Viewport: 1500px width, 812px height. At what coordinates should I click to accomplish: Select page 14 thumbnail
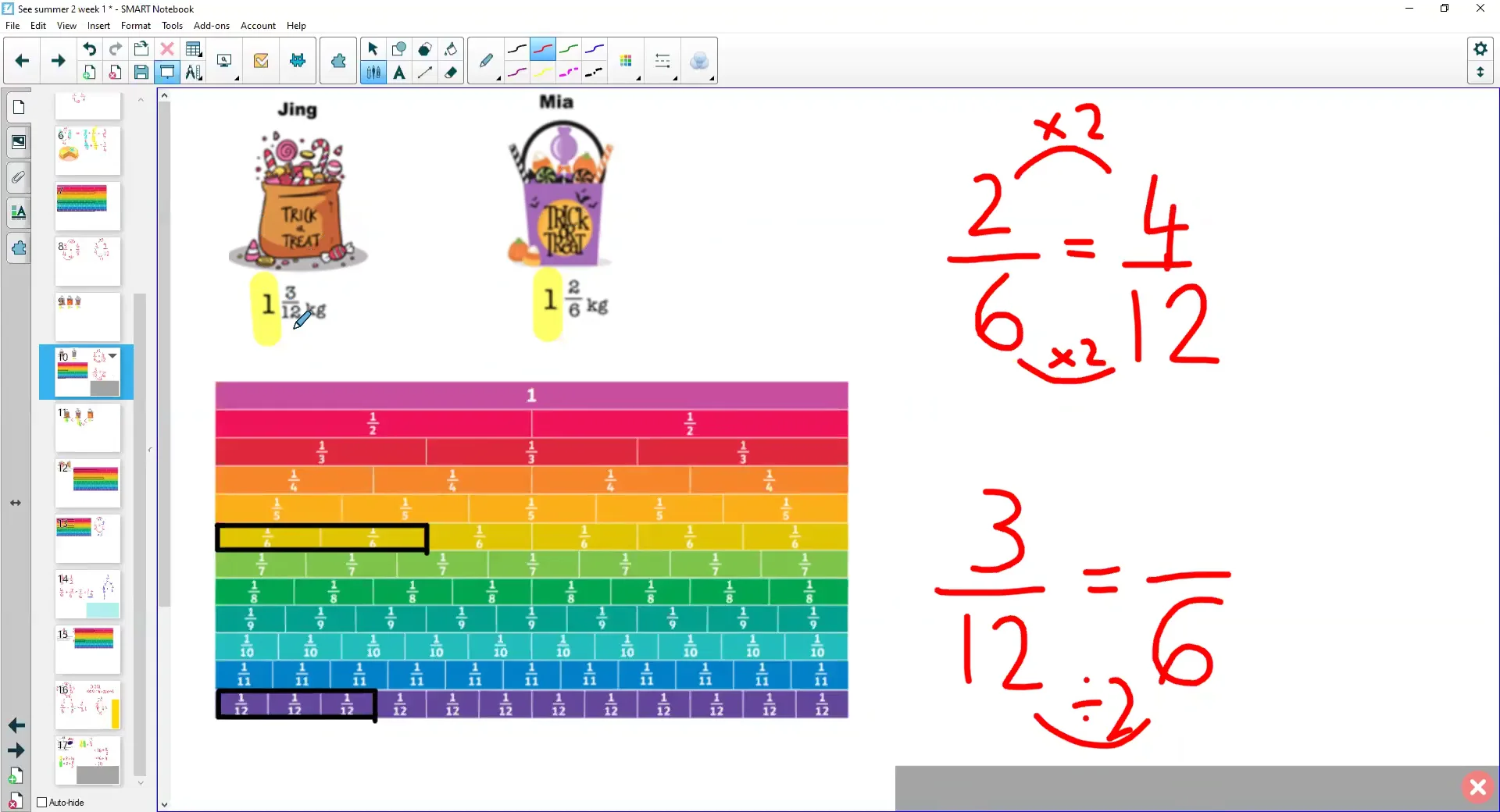87,595
